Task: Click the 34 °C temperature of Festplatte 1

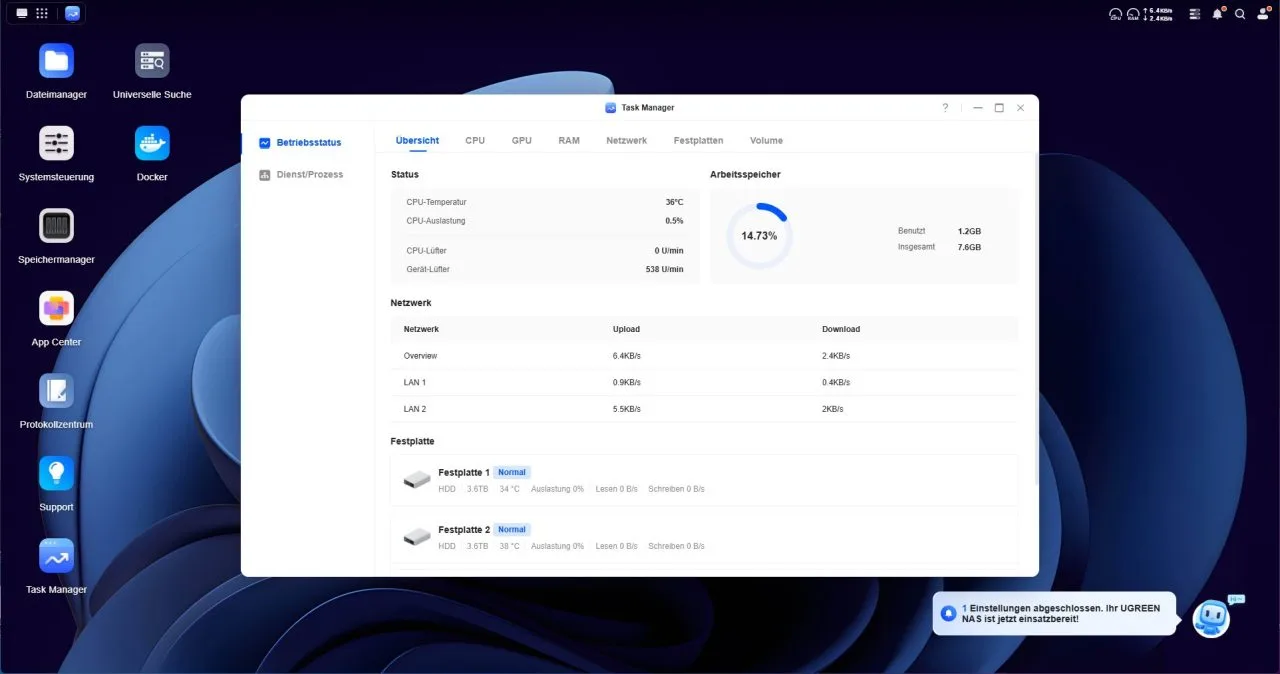Action: click(510, 489)
